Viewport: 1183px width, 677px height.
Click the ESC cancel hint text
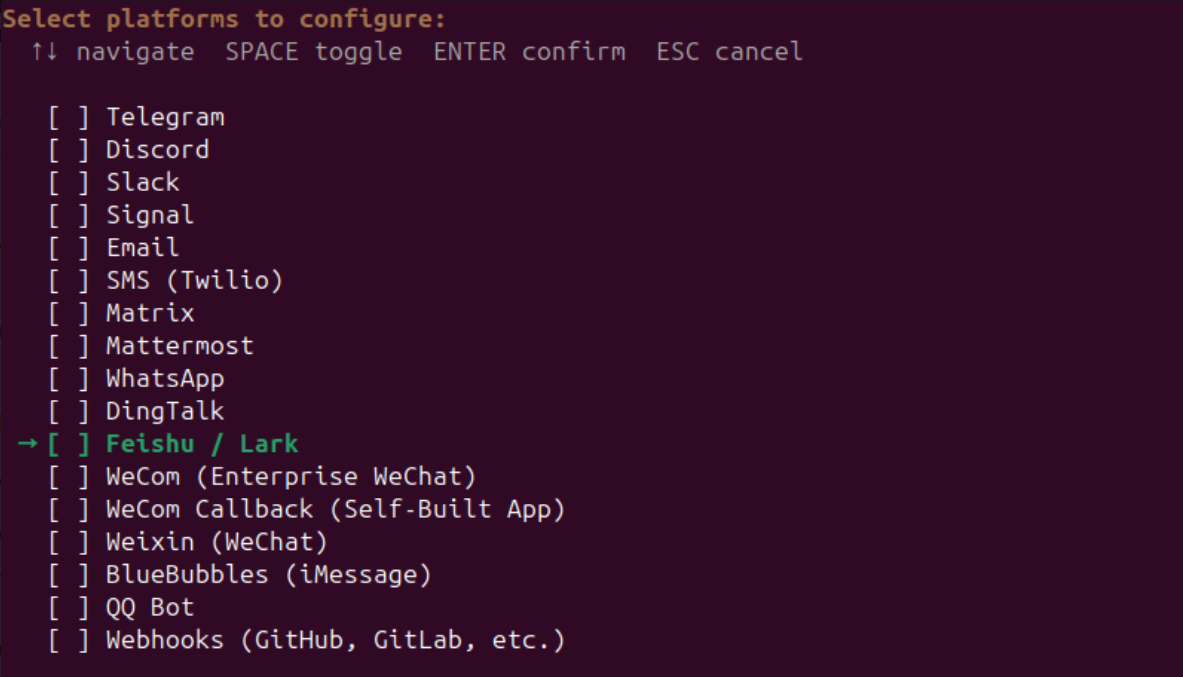point(729,51)
